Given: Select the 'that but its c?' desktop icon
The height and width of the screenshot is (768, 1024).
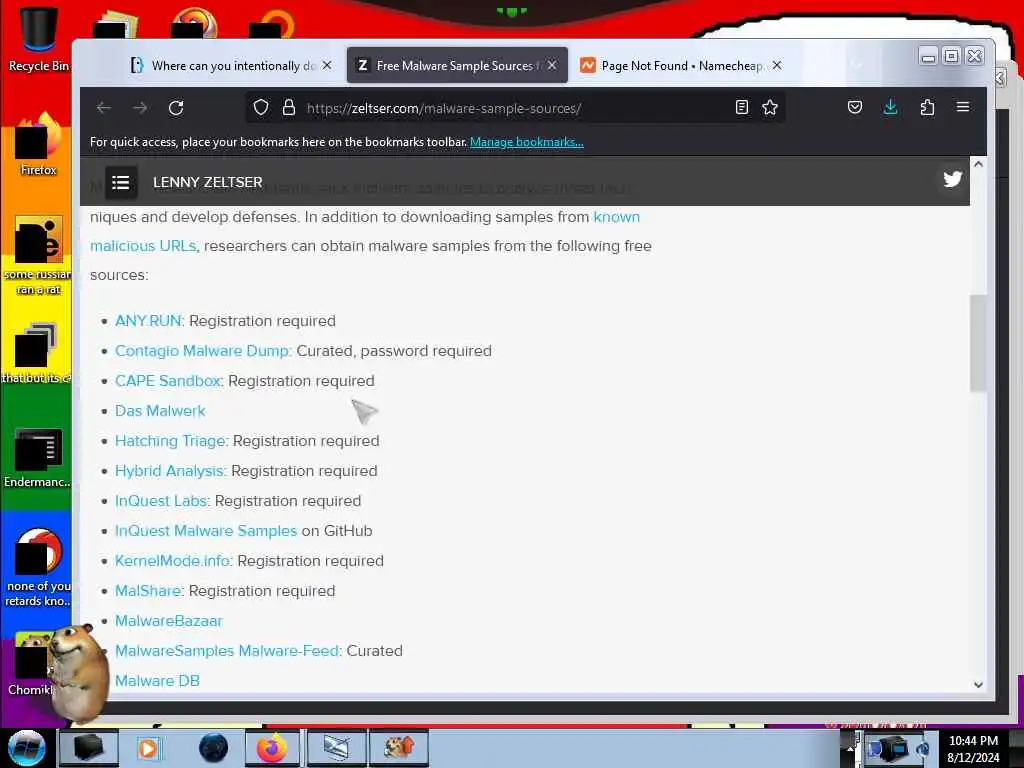Looking at the screenshot, I should pyautogui.click(x=37, y=353).
